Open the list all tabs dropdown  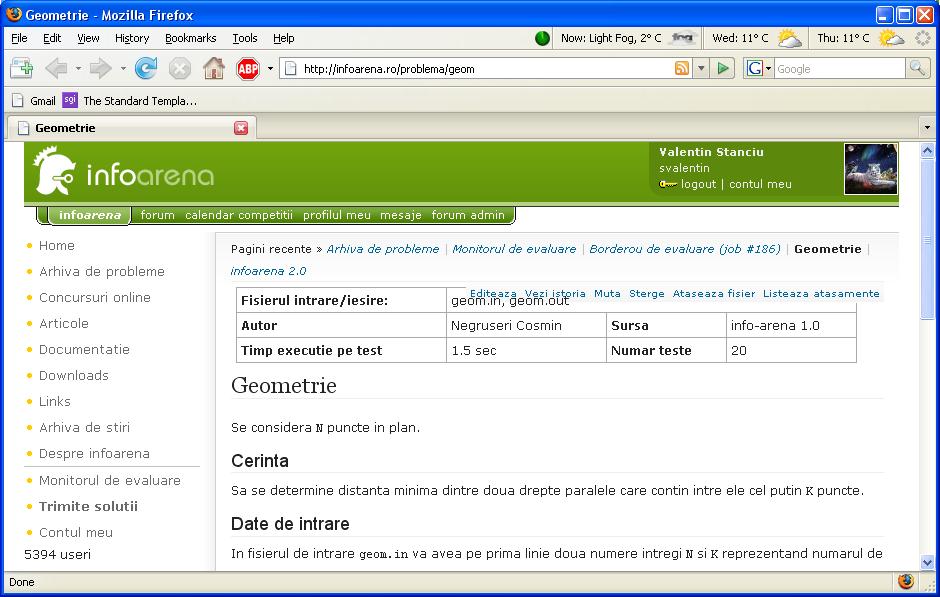927,127
